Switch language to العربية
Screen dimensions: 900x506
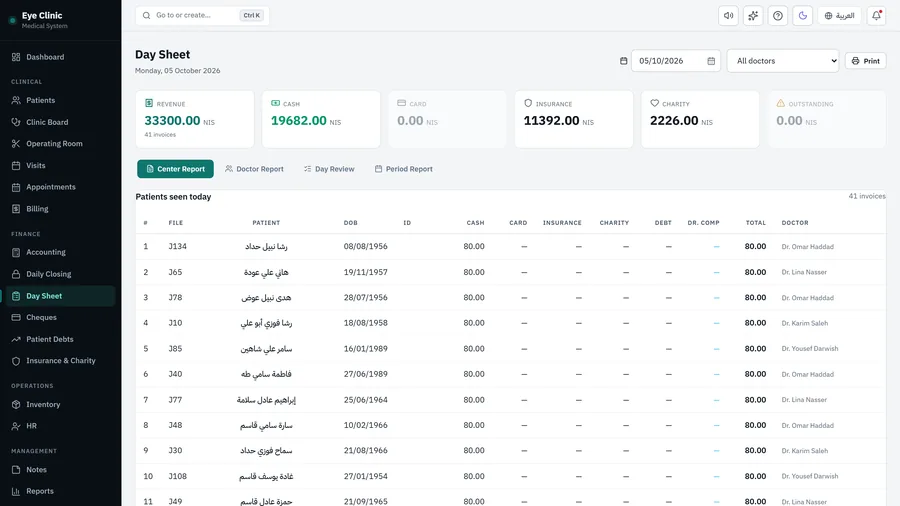coord(839,15)
